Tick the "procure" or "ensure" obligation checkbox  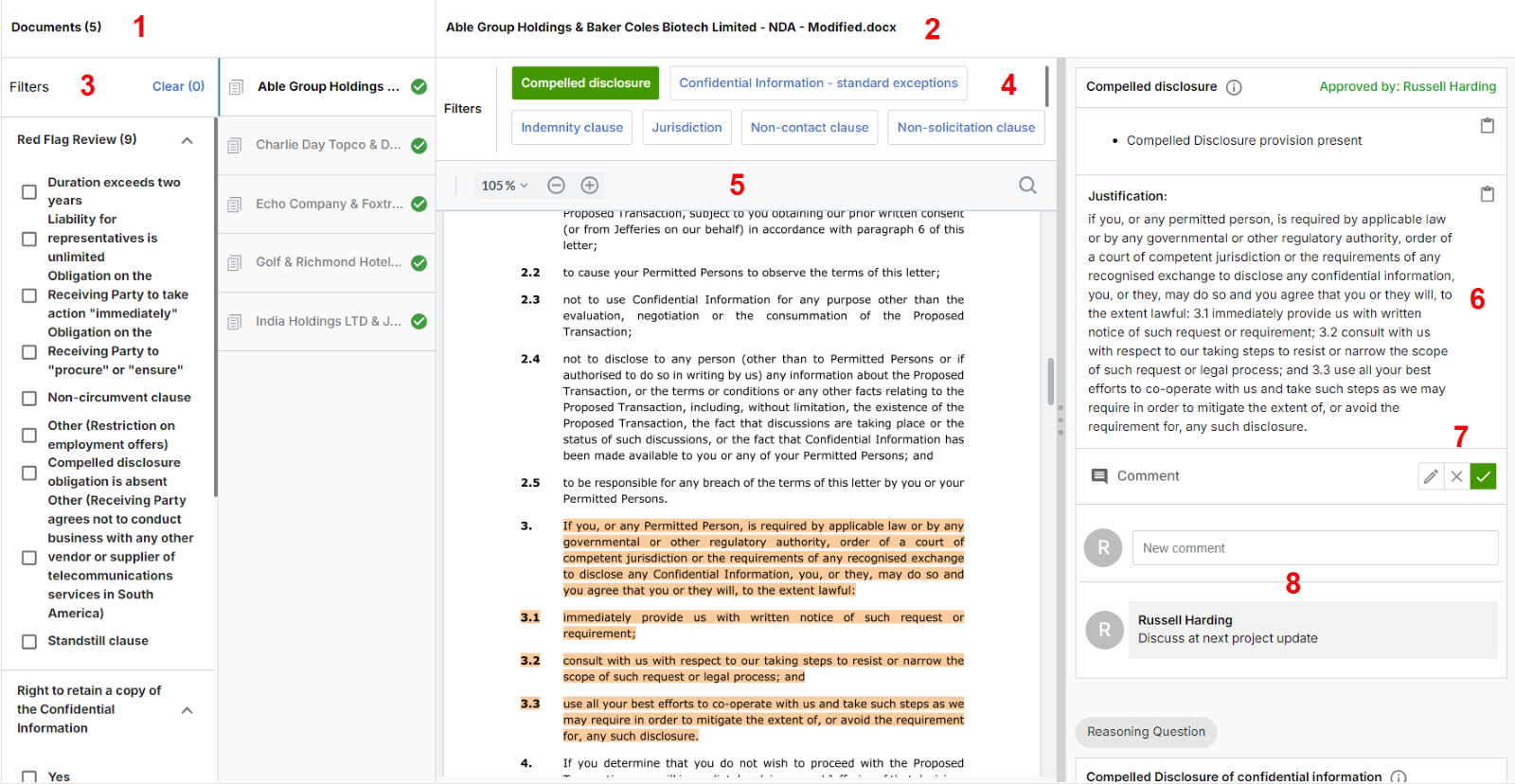(x=29, y=352)
